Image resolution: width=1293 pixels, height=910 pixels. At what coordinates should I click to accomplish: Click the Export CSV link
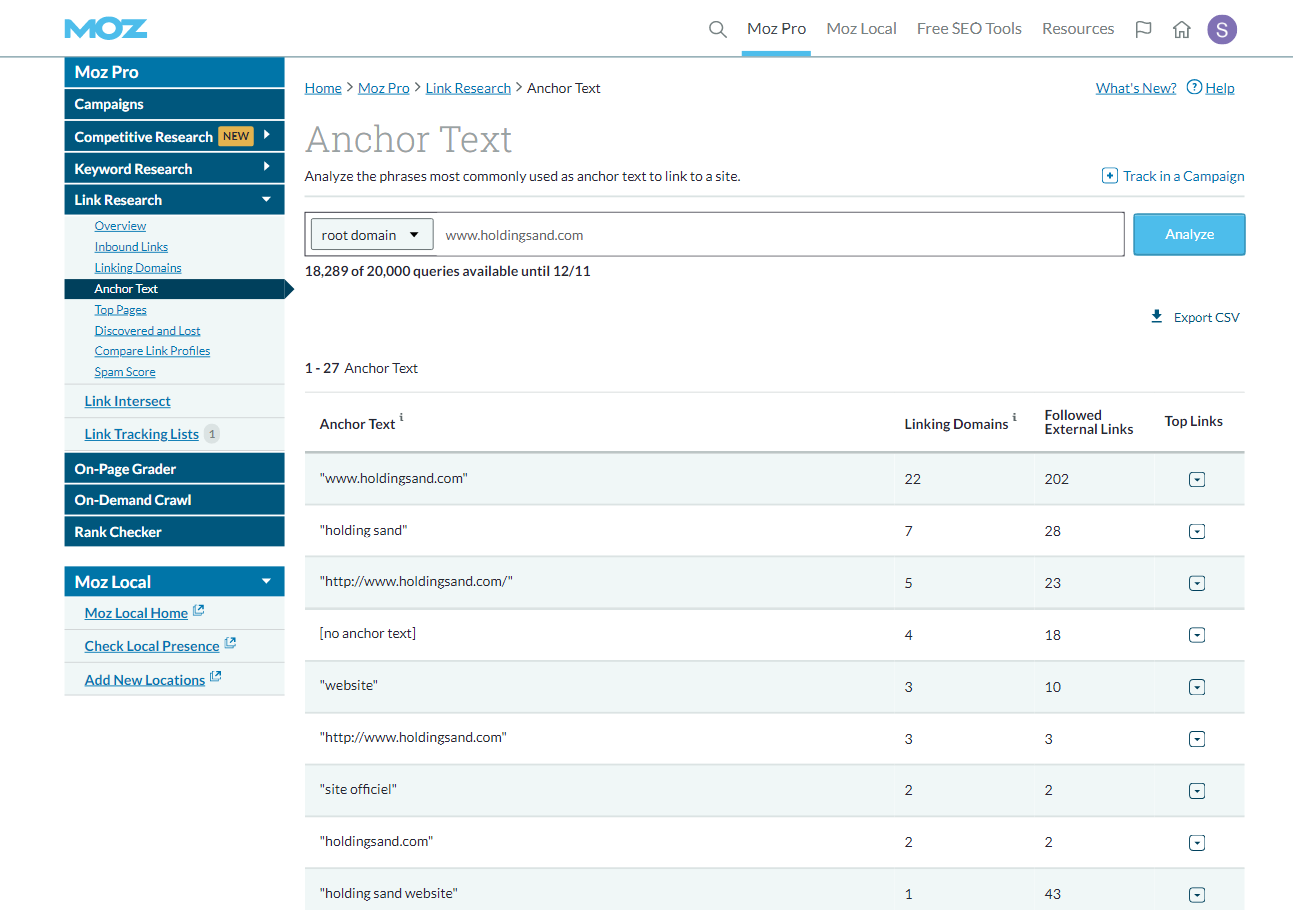pos(1206,317)
